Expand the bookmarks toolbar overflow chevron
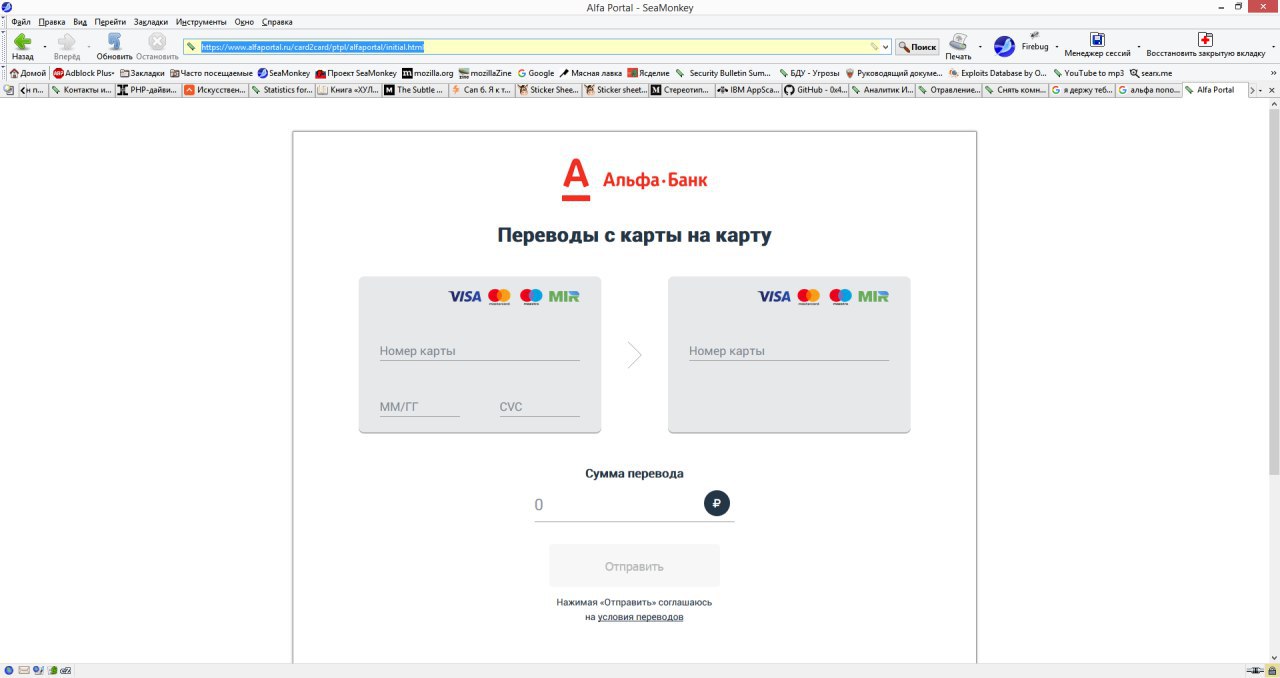This screenshot has width=1280, height=678. (x=1272, y=73)
